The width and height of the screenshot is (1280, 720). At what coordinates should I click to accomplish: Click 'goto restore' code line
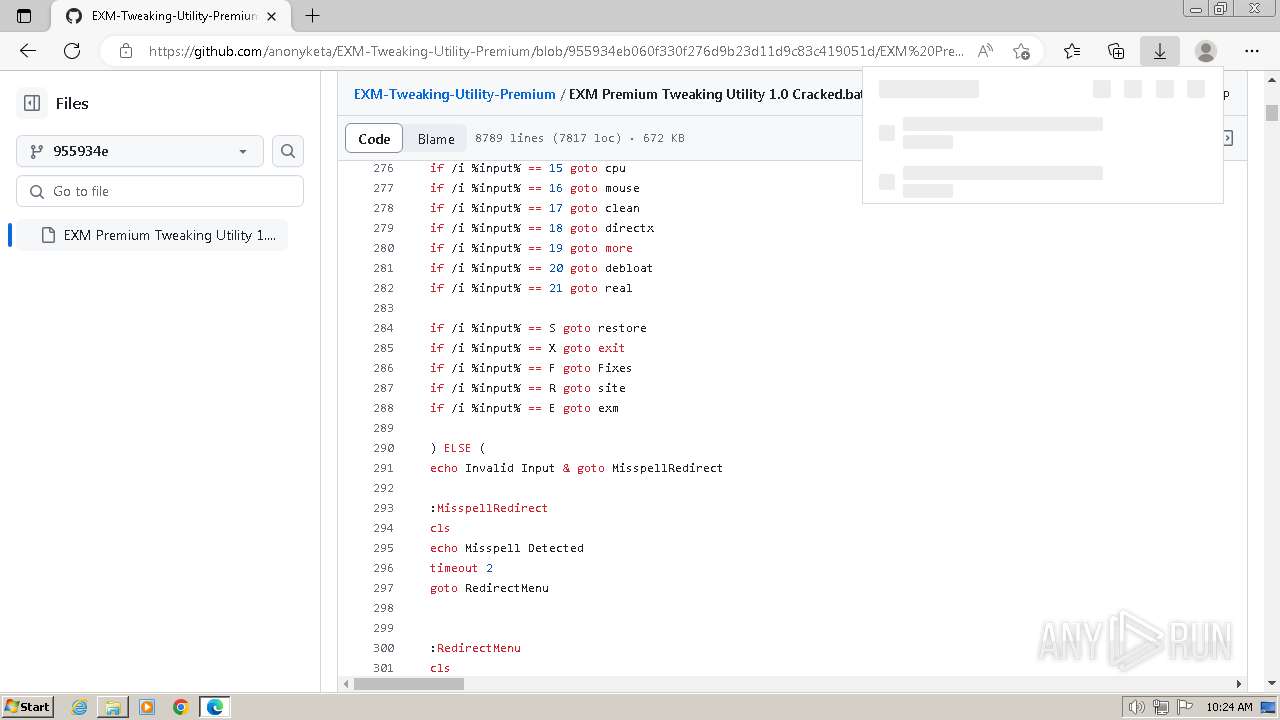point(538,328)
